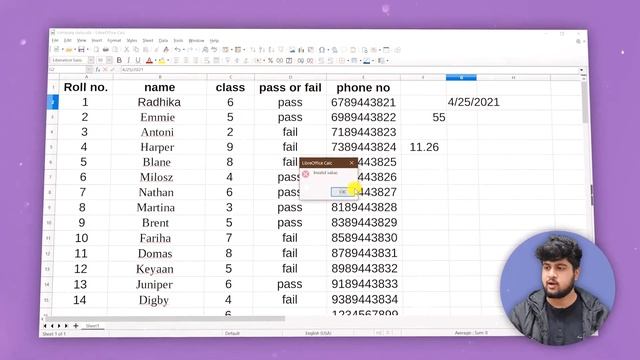This screenshot has width=640, height=360.
Task: Go to first sheet navigation arrow
Action: click(x=45, y=326)
